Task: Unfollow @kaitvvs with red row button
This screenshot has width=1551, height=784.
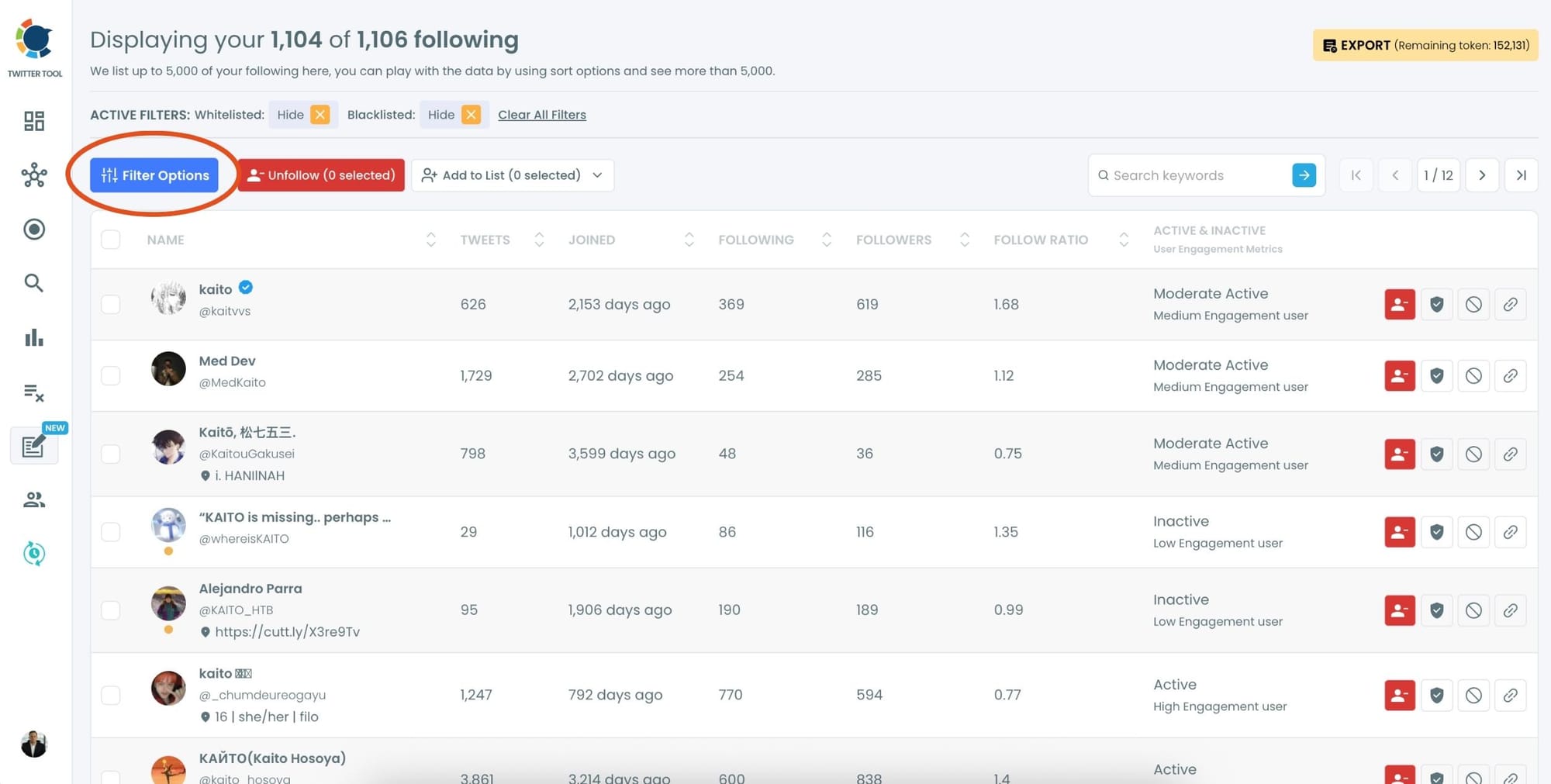Action: (1400, 305)
